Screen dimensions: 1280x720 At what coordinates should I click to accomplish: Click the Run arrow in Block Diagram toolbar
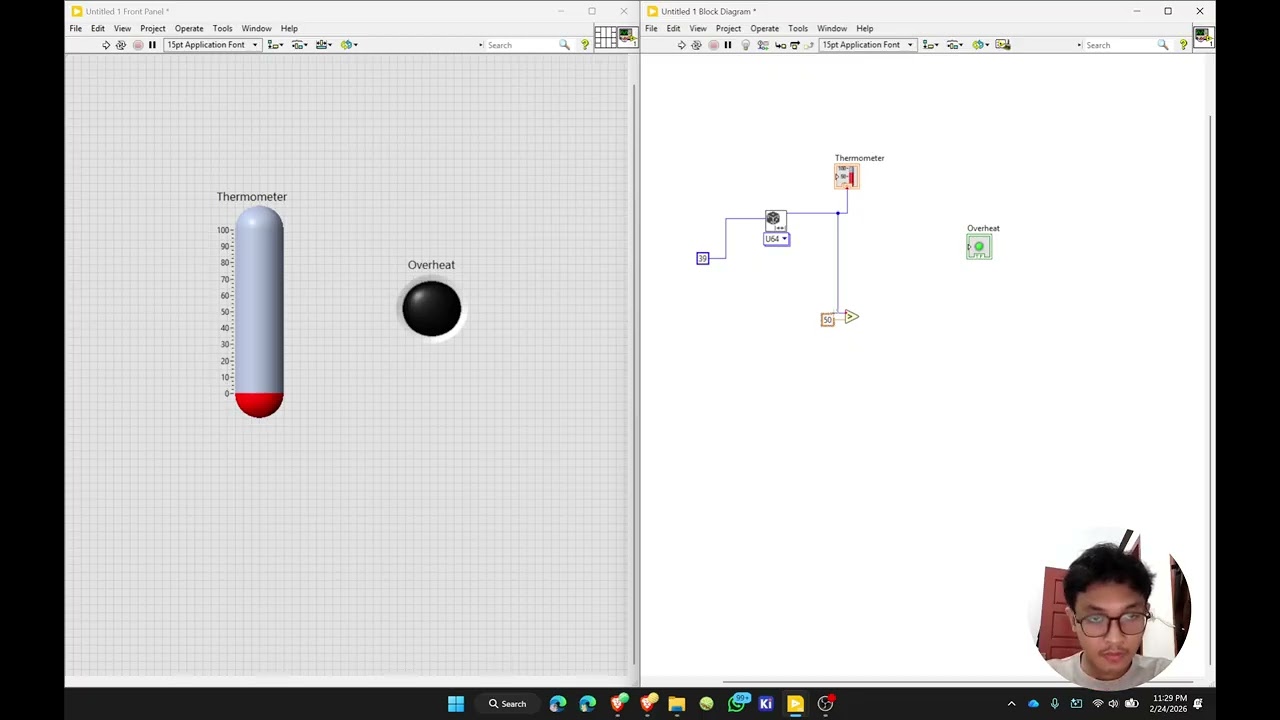pos(682,45)
